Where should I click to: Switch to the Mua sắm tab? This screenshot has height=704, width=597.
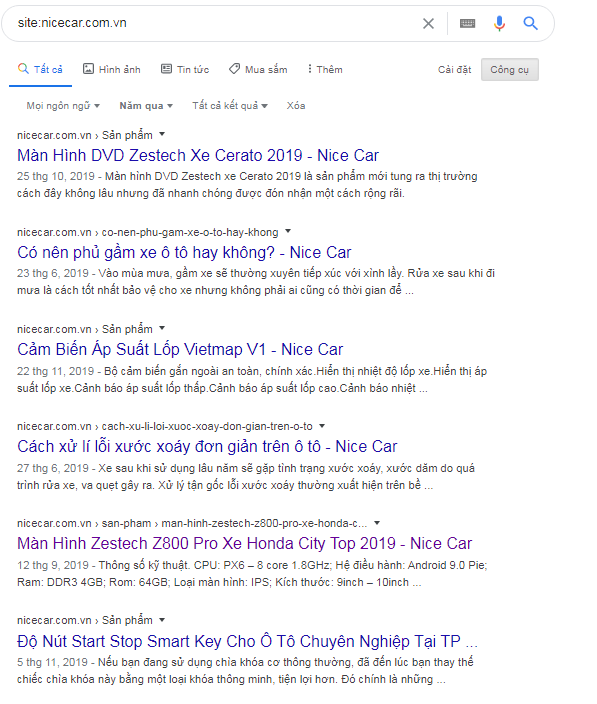click(258, 70)
